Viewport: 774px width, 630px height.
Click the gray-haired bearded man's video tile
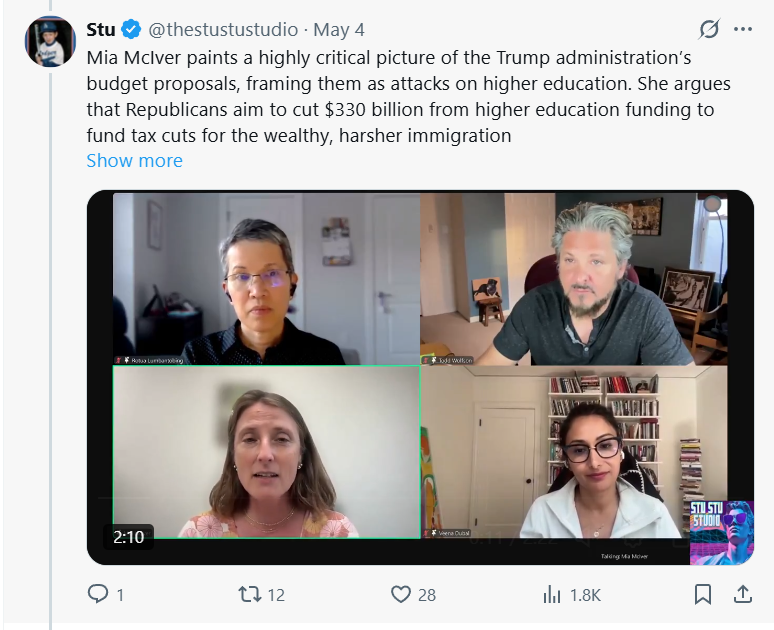point(574,279)
